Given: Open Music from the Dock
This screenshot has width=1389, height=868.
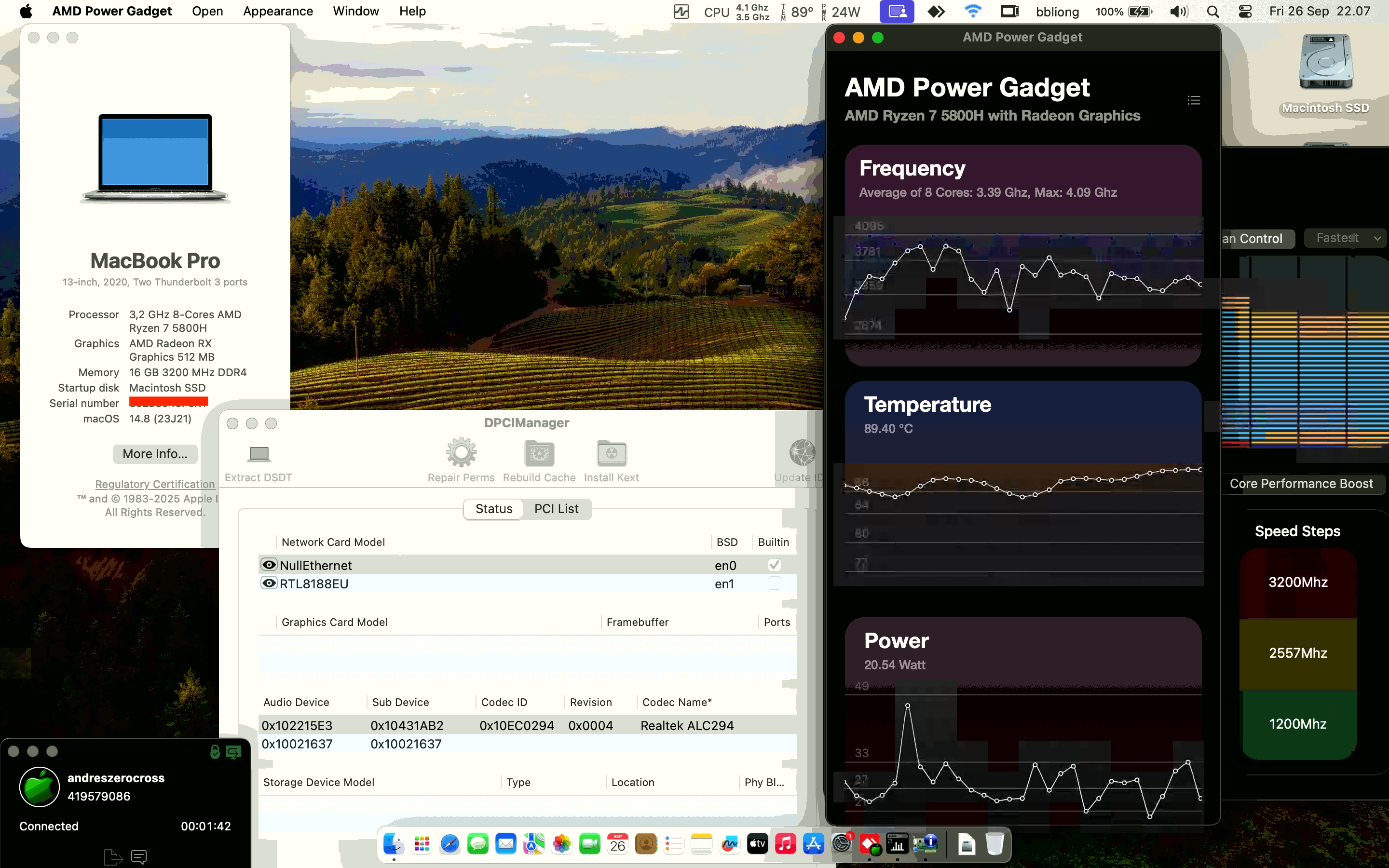Looking at the screenshot, I should tap(786, 844).
